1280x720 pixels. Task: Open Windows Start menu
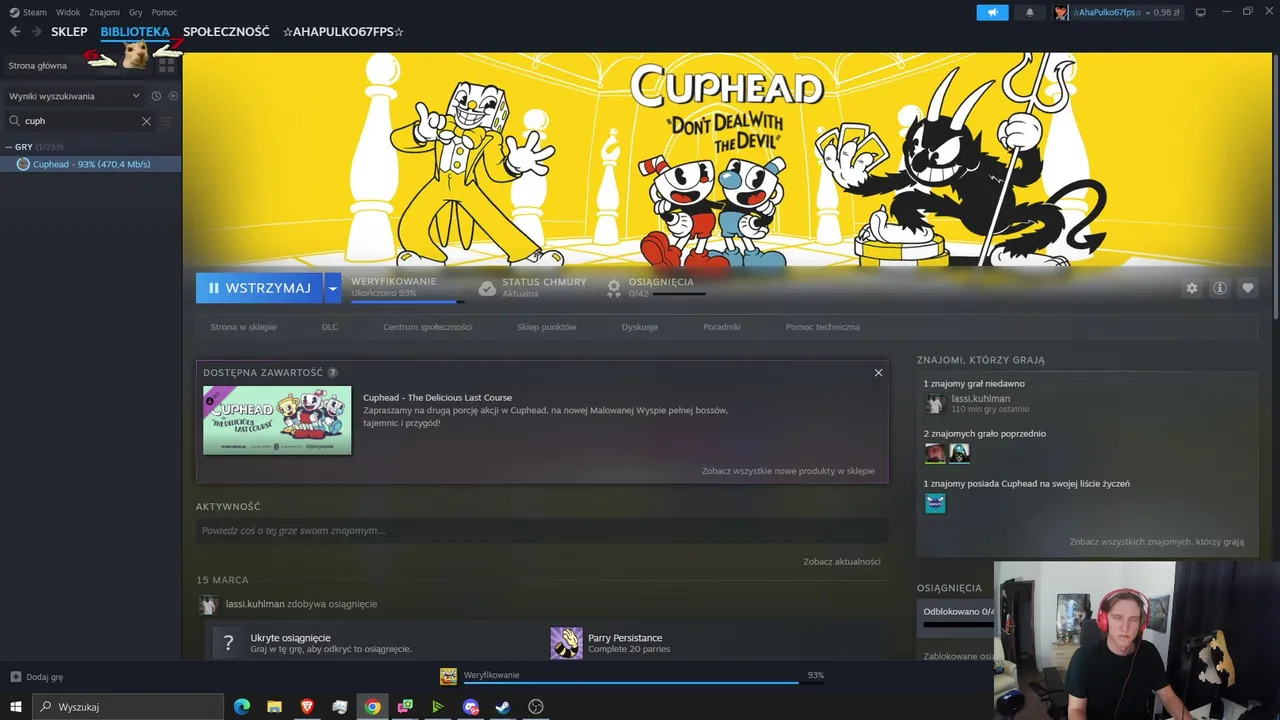click(16, 707)
